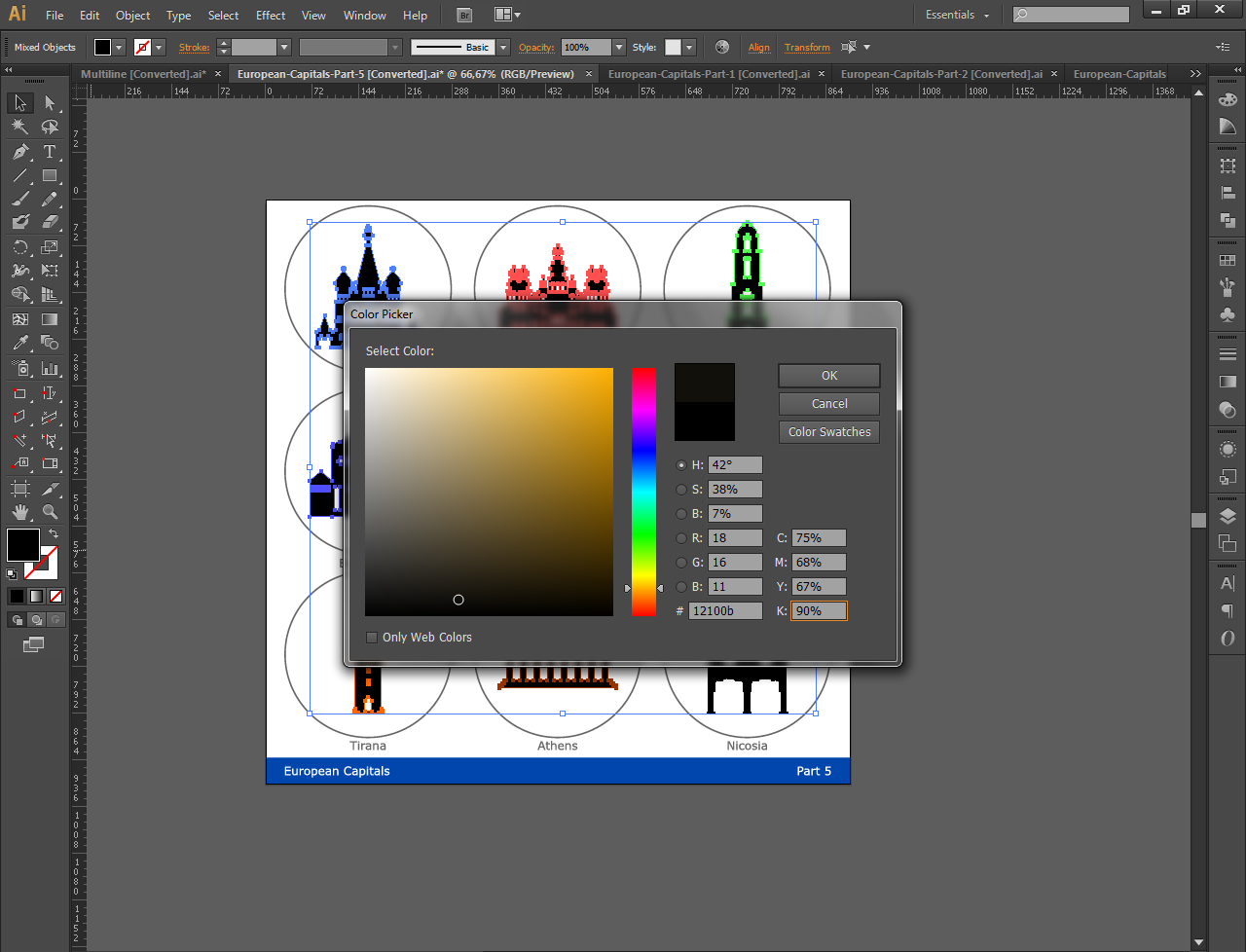Select the Type tool
The image size is (1246, 952).
[x=50, y=151]
